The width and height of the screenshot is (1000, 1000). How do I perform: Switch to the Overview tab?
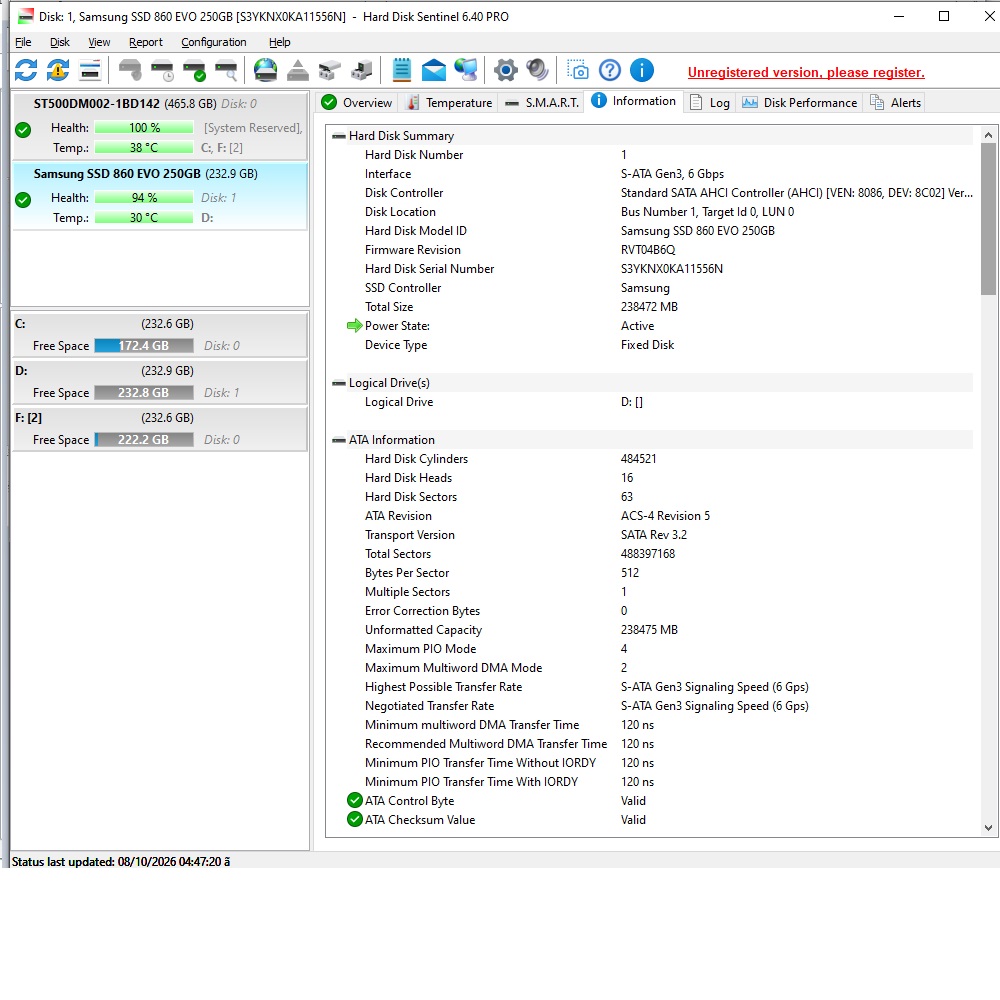[x=357, y=103]
